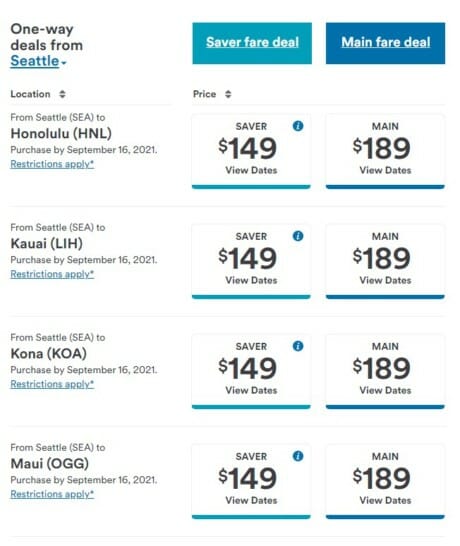Sort by Location using sort arrows
Screen dimensions: 460x546
[x=62, y=94]
